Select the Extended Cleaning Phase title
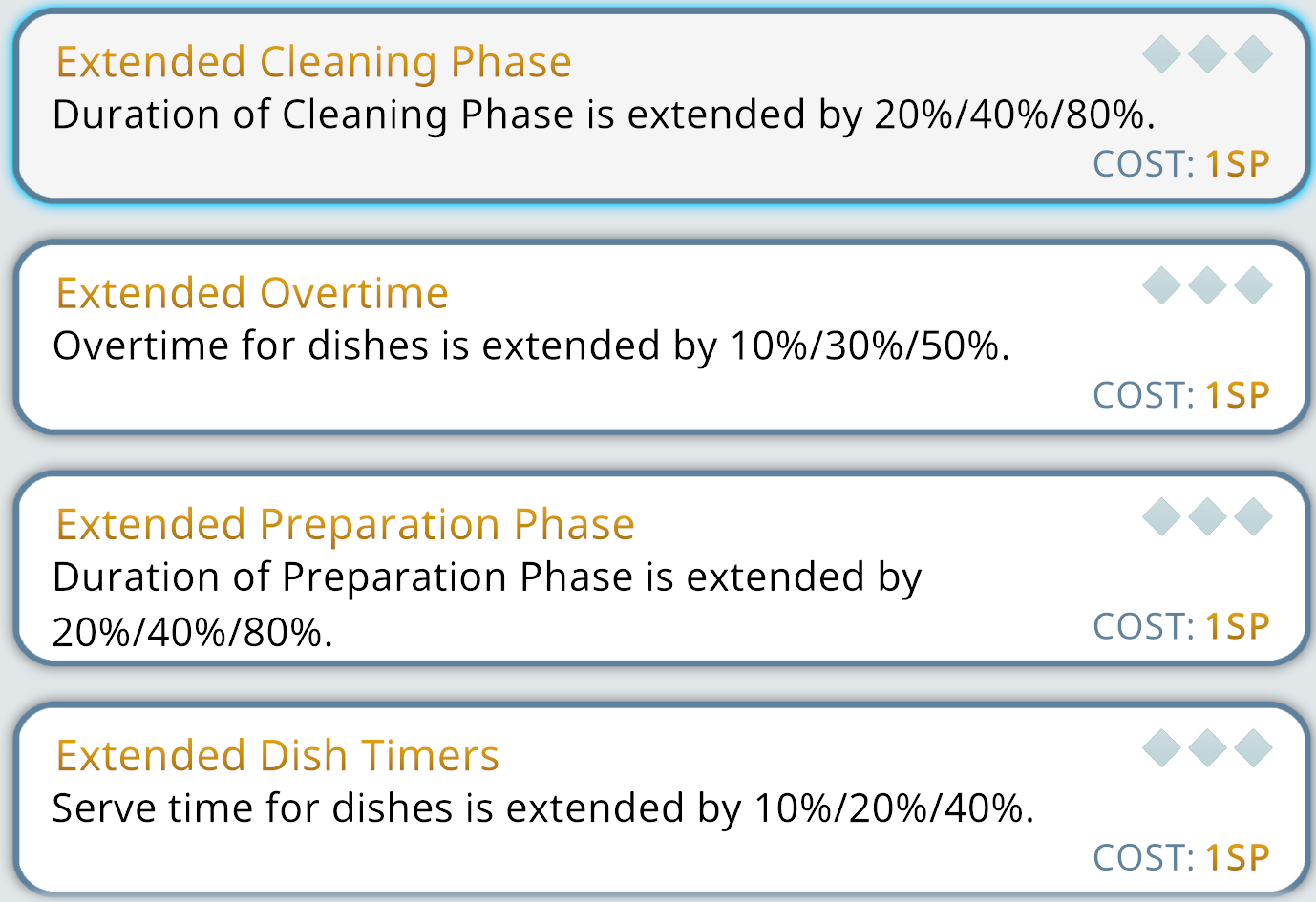This screenshot has width=1316, height=902. point(313,63)
